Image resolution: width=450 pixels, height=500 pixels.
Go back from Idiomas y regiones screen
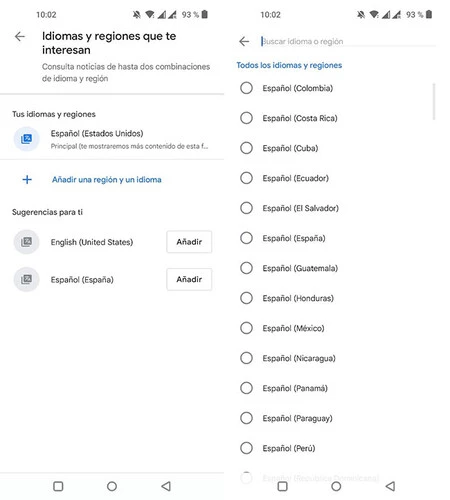pyautogui.click(x=20, y=36)
